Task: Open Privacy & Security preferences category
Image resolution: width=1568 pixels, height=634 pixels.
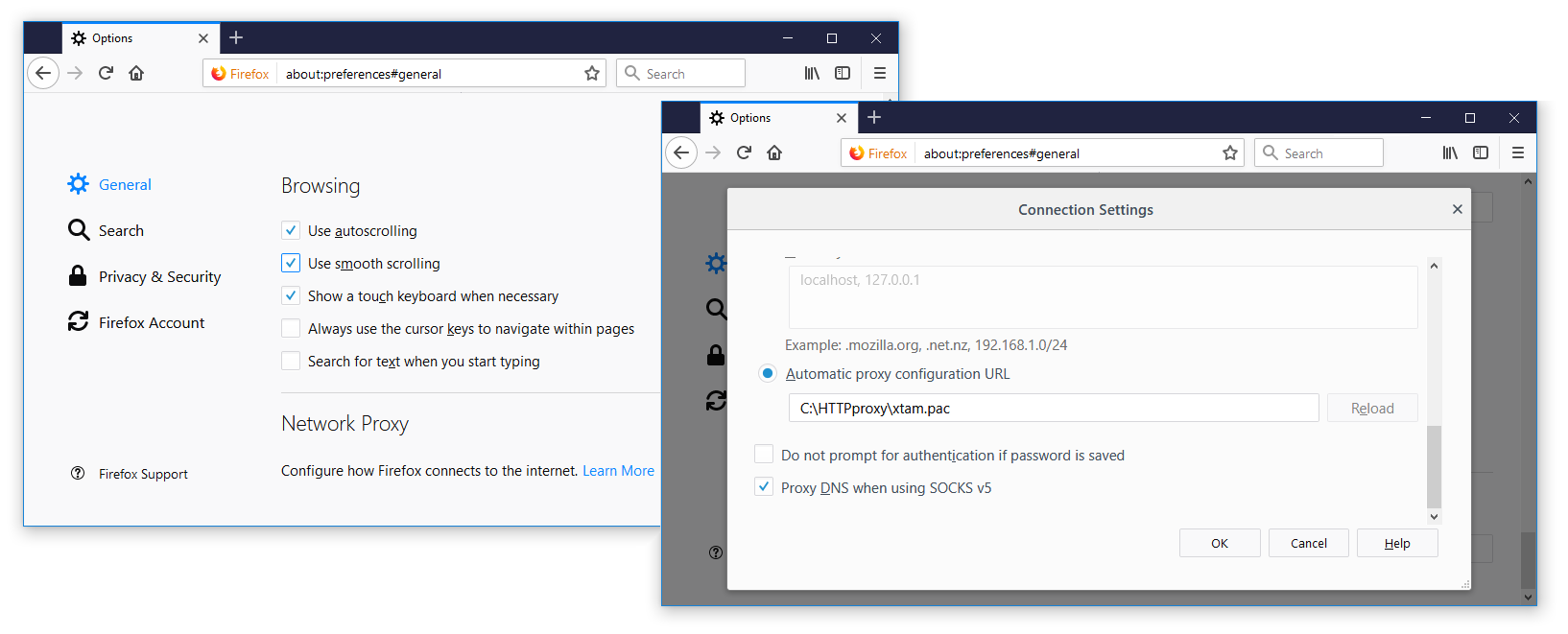Action: tap(159, 276)
